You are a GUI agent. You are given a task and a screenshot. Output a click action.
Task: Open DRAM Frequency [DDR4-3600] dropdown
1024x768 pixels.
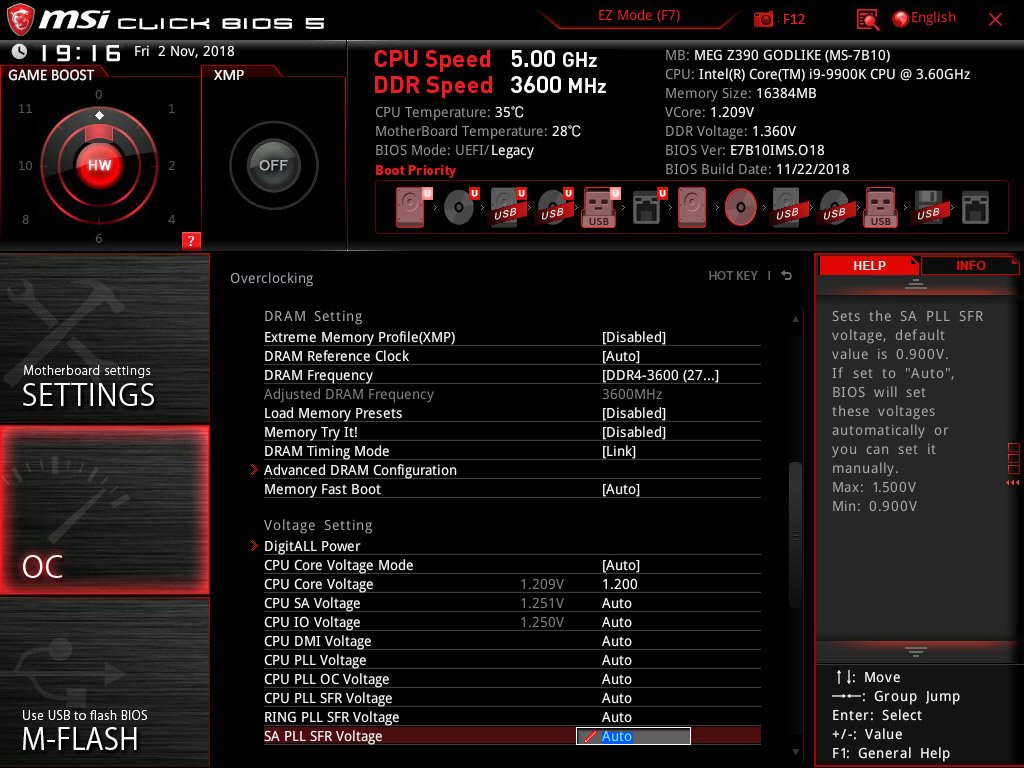[x=660, y=375]
